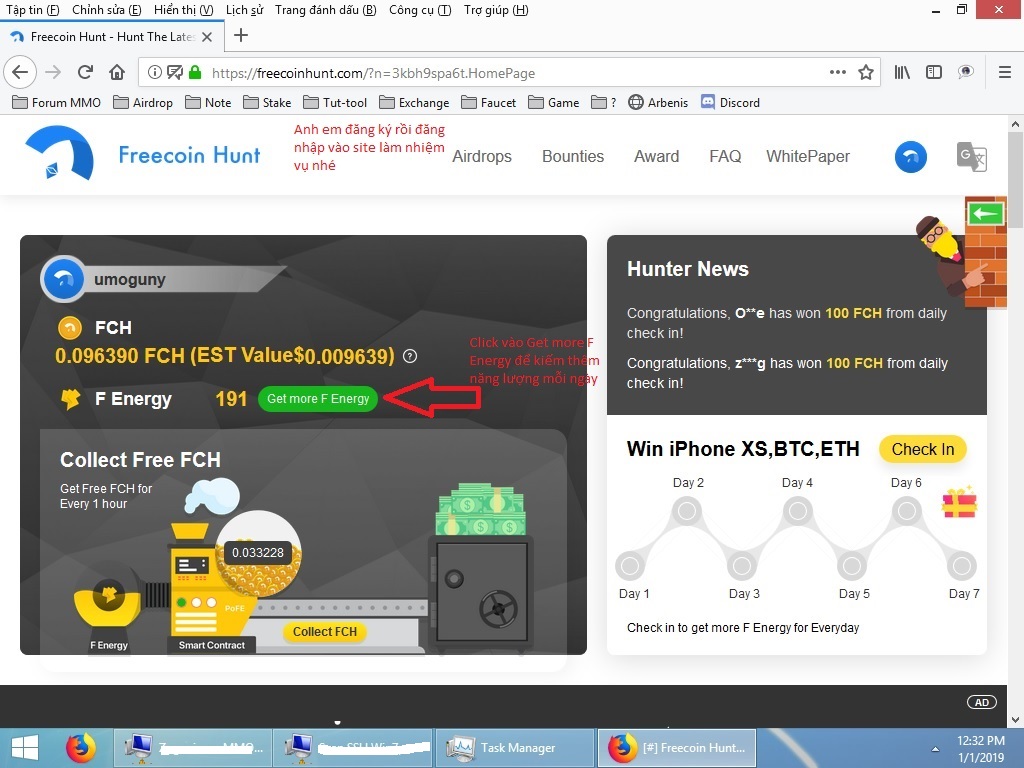
Task: Click the Collect FCH button
Action: (x=325, y=632)
